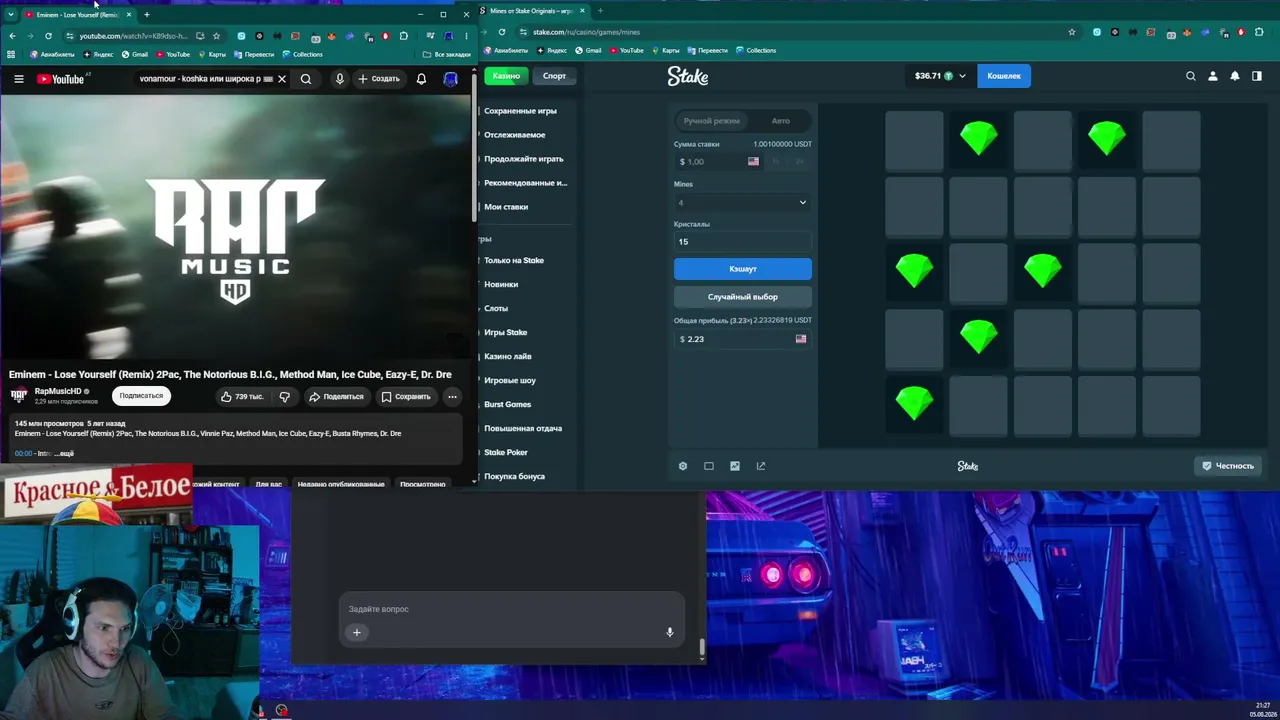
Task: Switch to Авто betting mode
Action: point(780,121)
